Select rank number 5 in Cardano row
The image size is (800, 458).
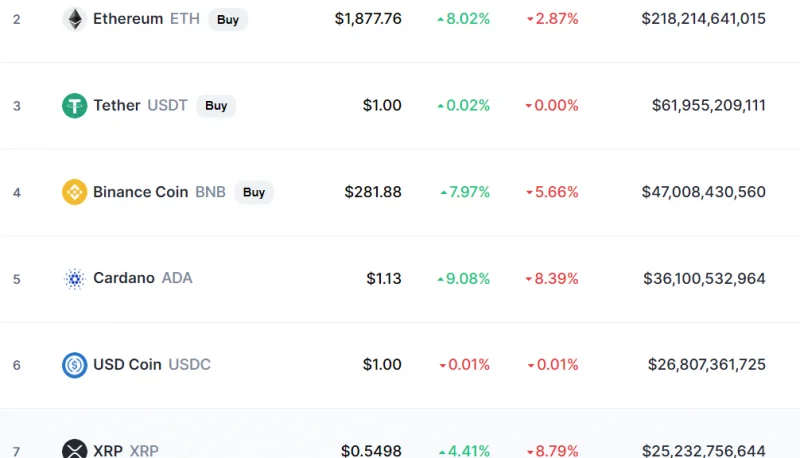tap(17, 279)
